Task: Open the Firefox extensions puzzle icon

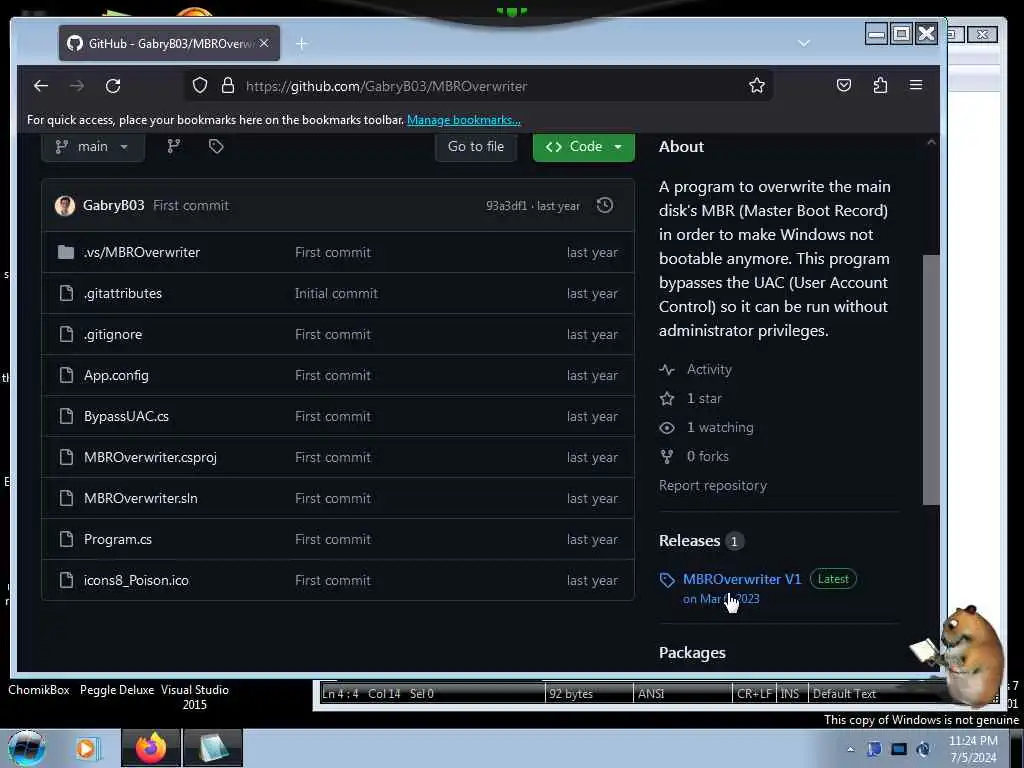Action: tap(880, 85)
